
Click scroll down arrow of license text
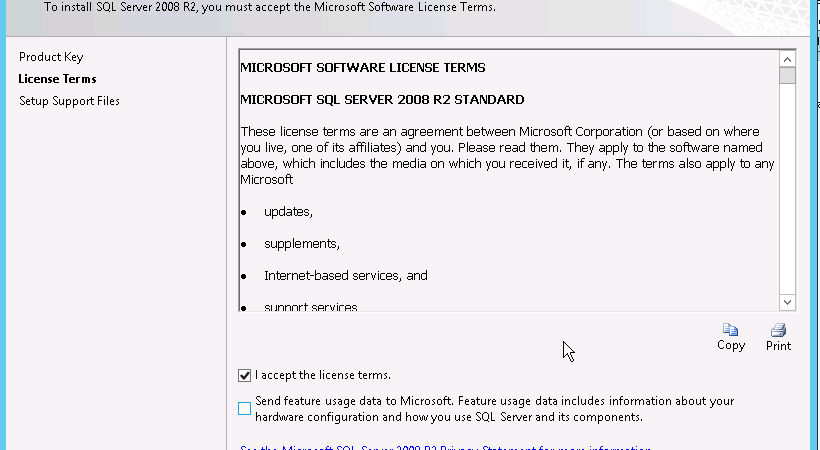[x=787, y=302]
